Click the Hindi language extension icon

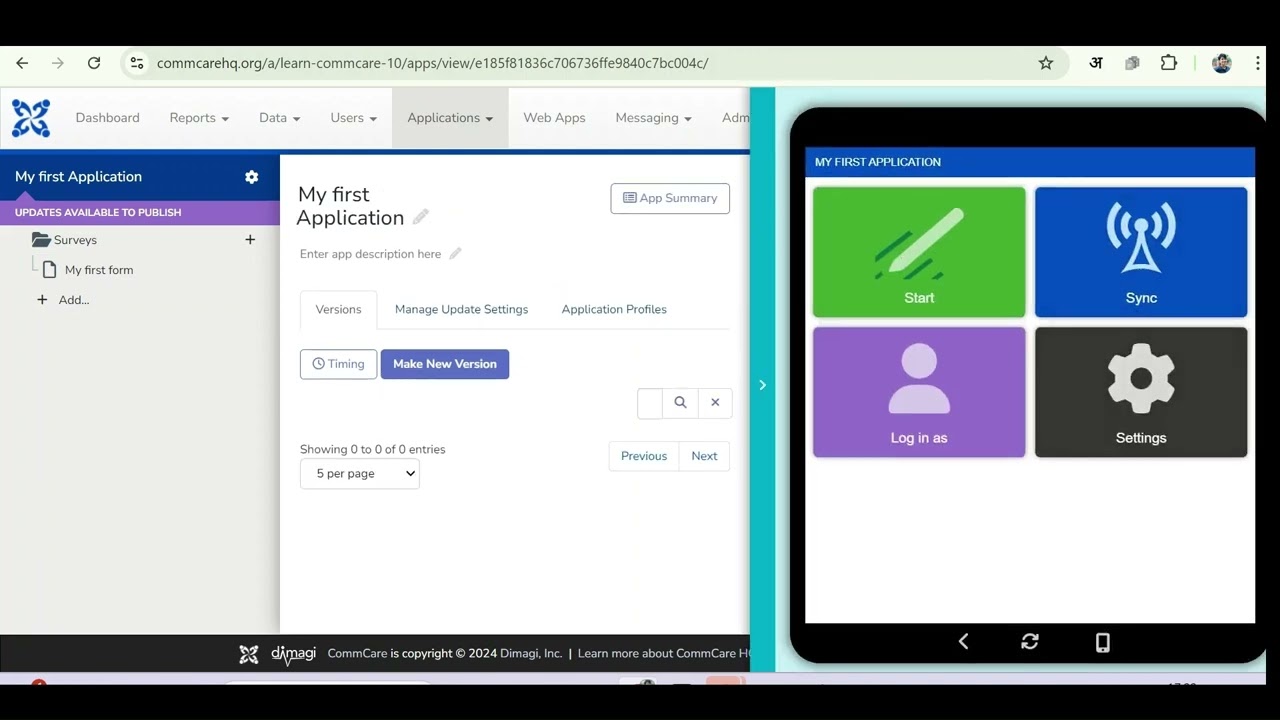click(x=1096, y=63)
